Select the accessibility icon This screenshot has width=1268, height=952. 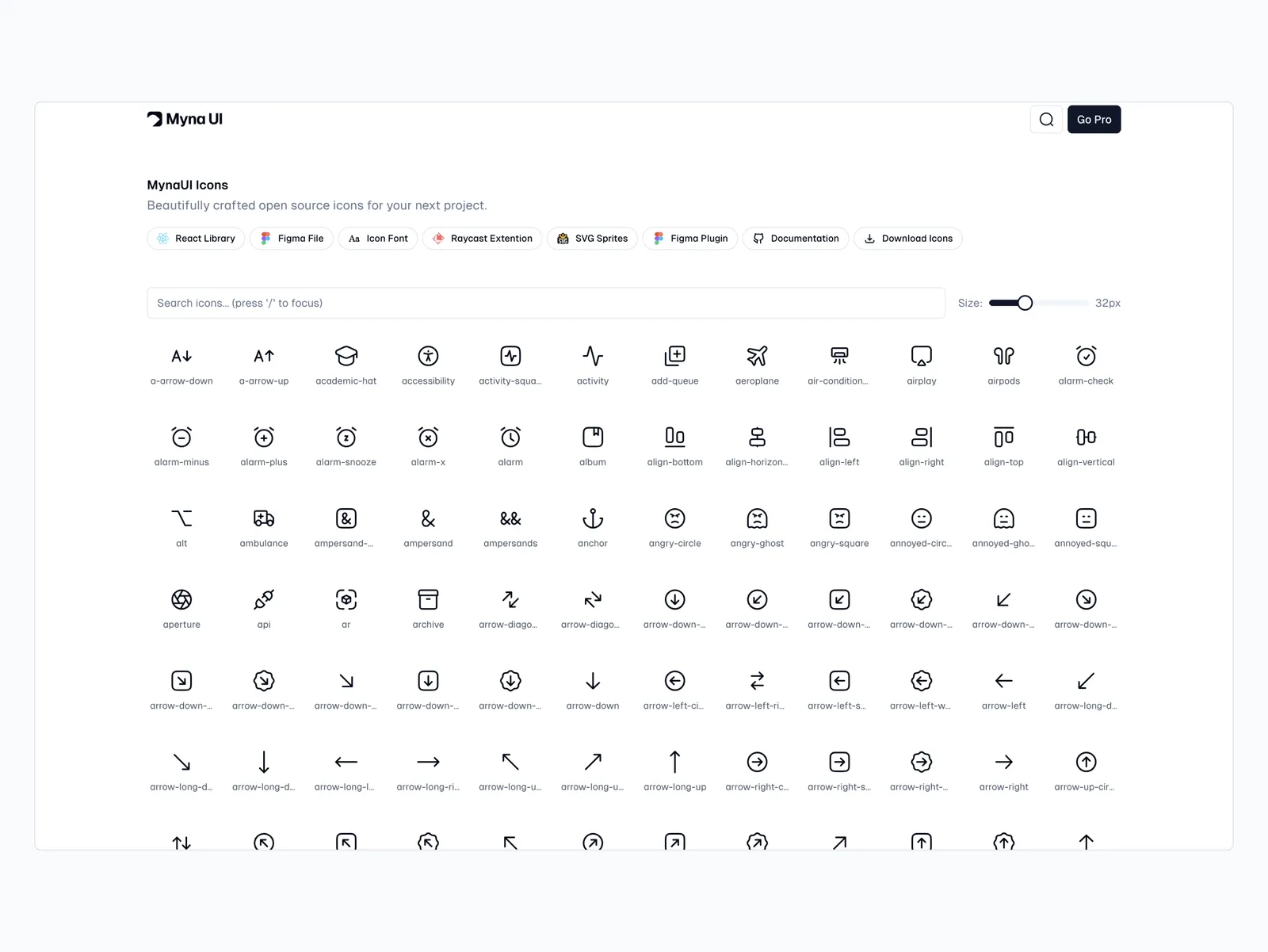pyautogui.click(x=428, y=357)
